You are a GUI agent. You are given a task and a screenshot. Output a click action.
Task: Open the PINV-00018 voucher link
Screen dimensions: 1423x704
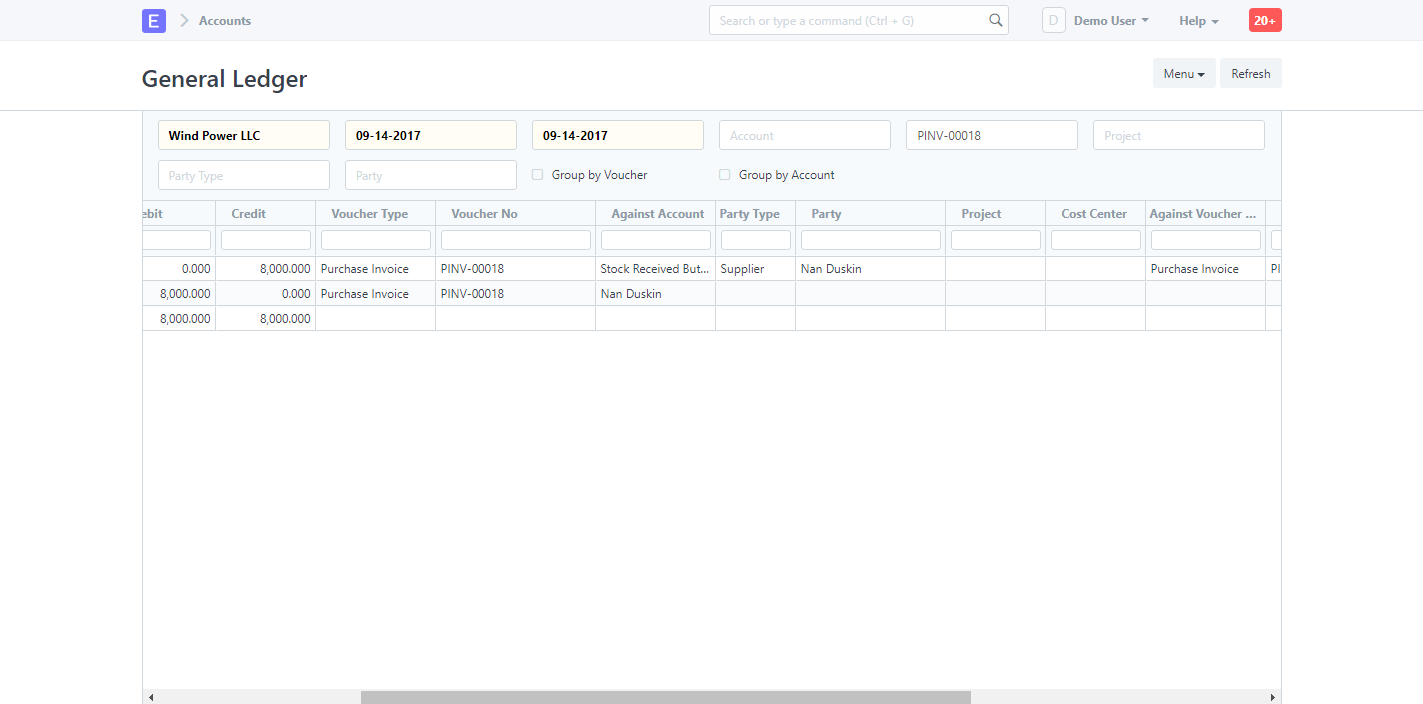(x=472, y=268)
